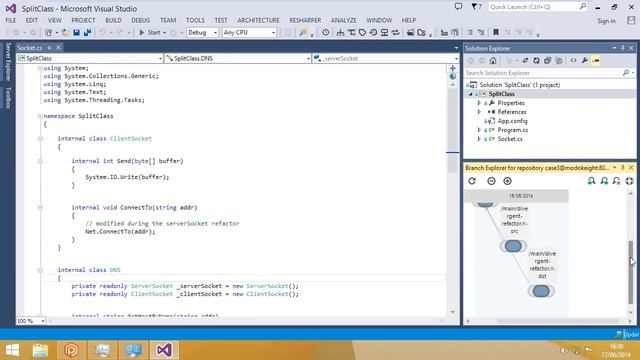Viewport: 640px width, 360px height.
Task: Open Visual Studio from the Windows taskbar
Action: pos(164,350)
